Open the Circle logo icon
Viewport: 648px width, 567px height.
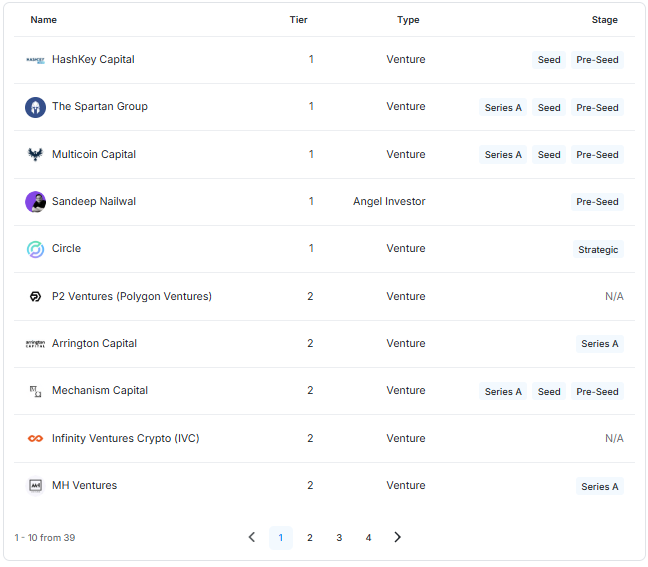pos(35,249)
